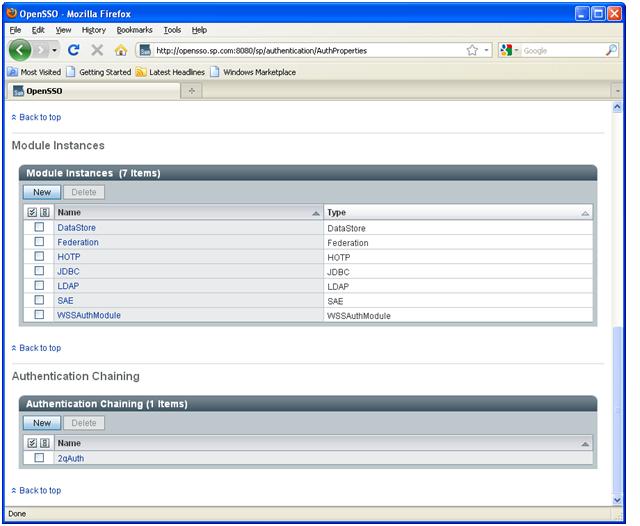Click the site identity icon in address bar
The height and width of the screenshot is (526, 640).
(145, 50)
